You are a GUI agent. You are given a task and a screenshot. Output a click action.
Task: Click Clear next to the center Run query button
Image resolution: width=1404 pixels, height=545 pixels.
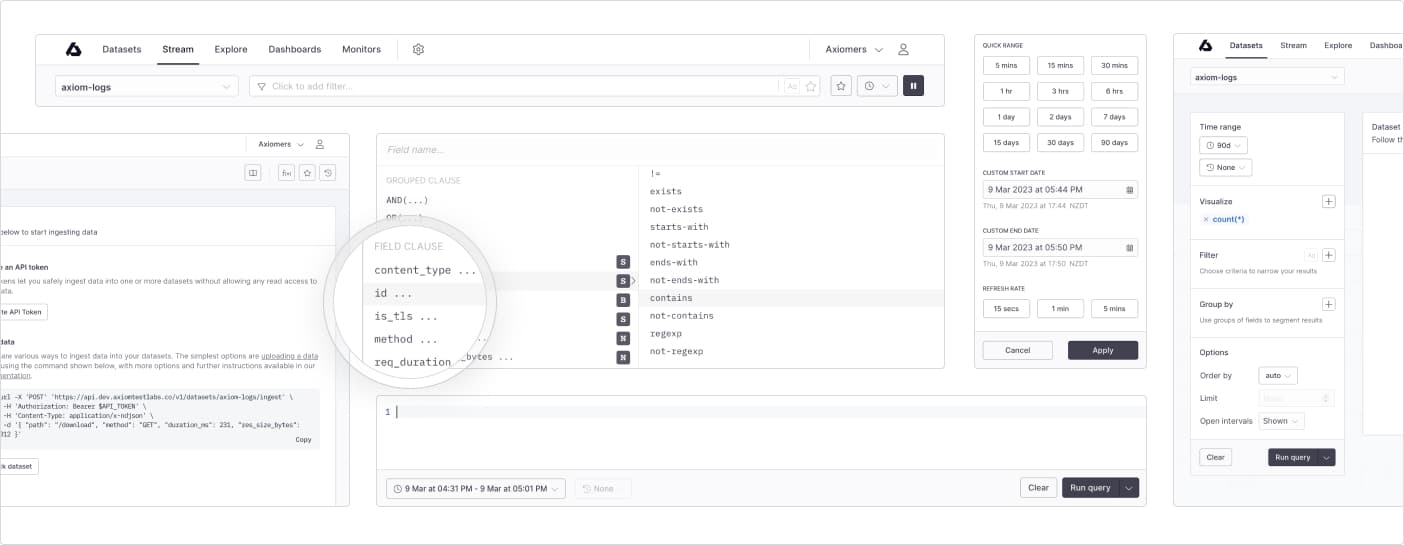pos(1038,488)
